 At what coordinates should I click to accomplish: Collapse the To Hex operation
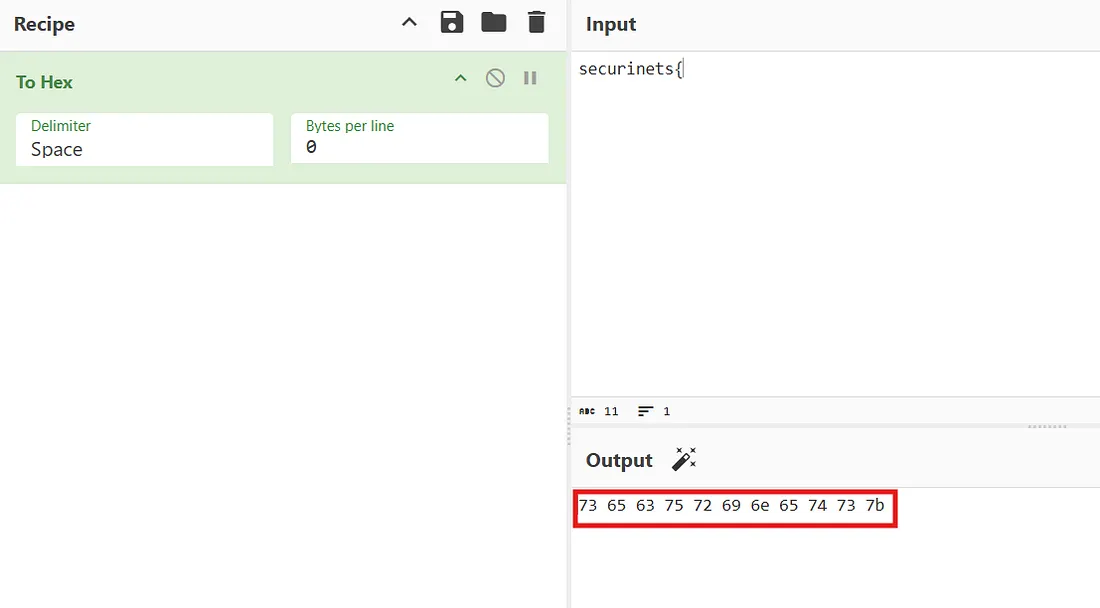460,78
